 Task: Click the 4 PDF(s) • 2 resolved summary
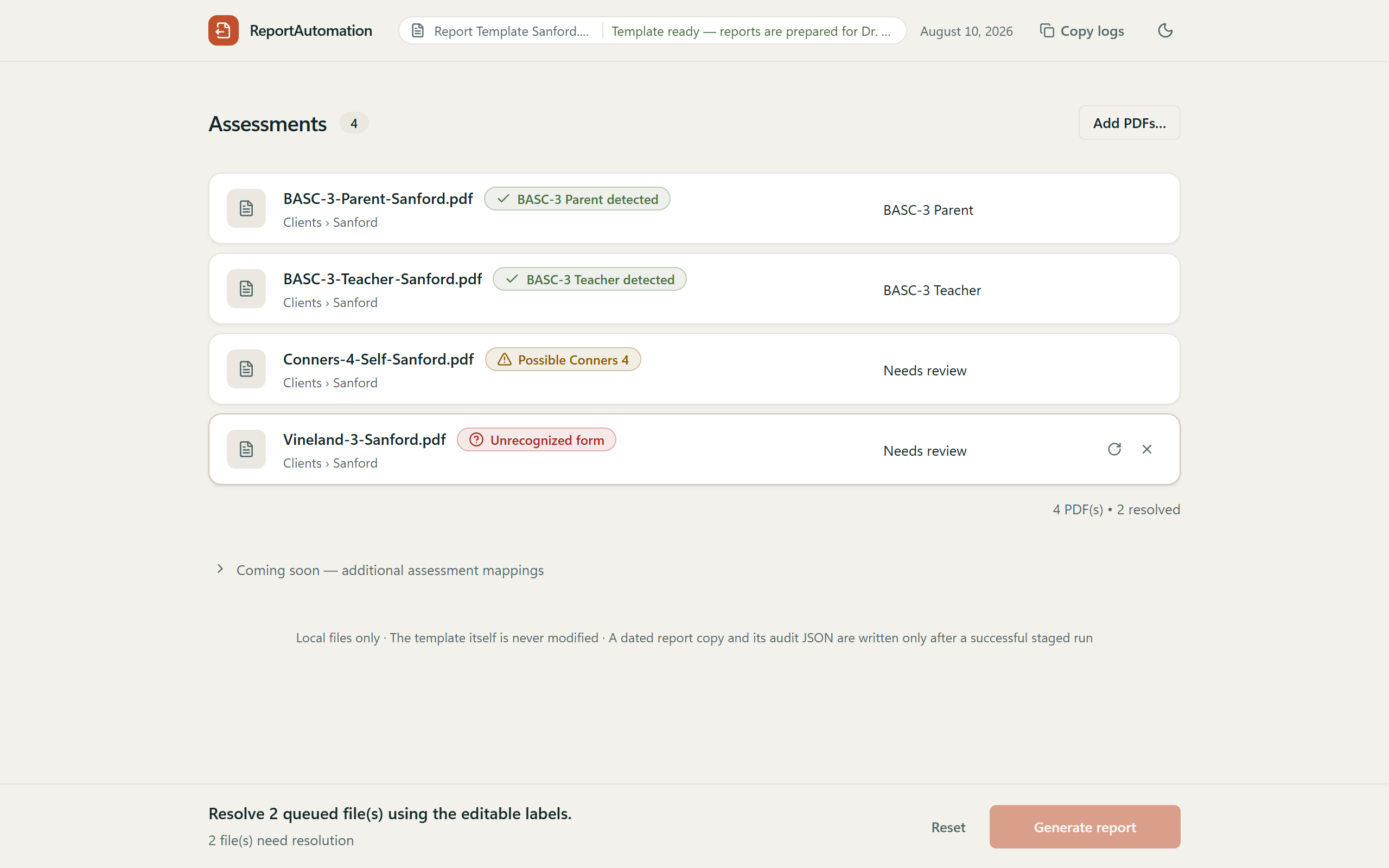pyautogui.click(x=1117, y=509)
